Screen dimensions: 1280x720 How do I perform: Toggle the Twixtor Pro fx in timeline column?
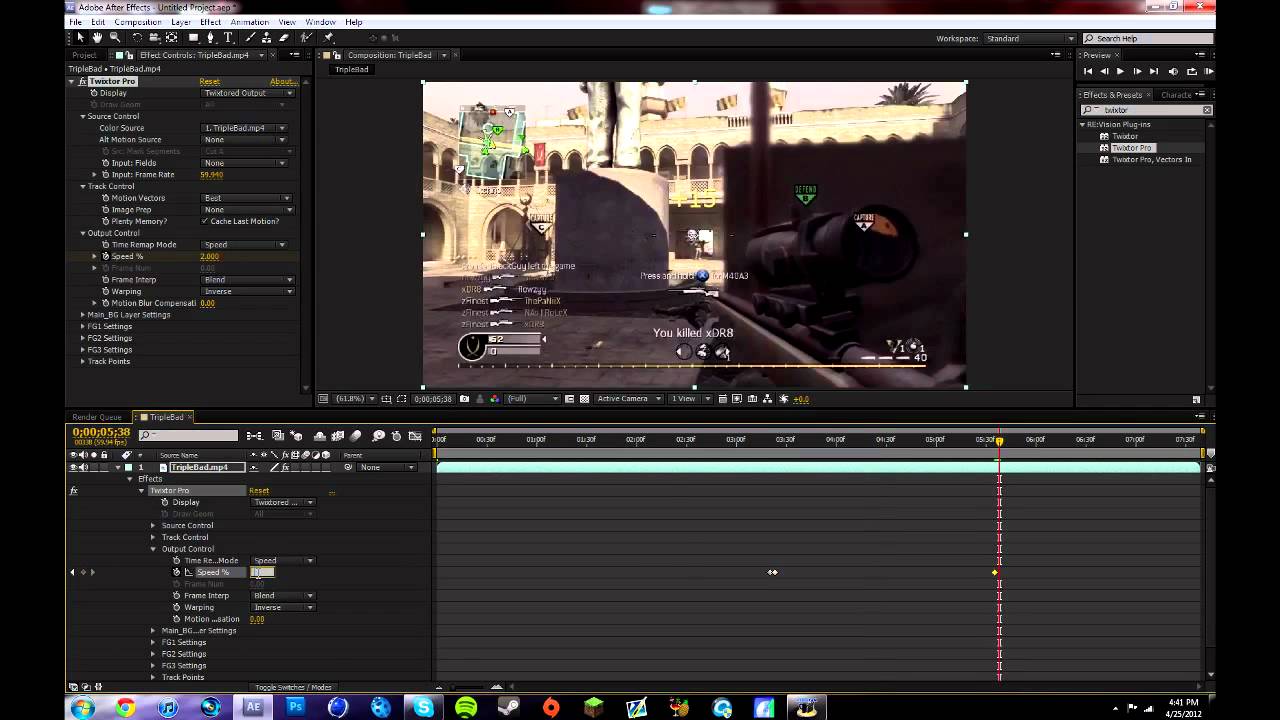point(73,491)
